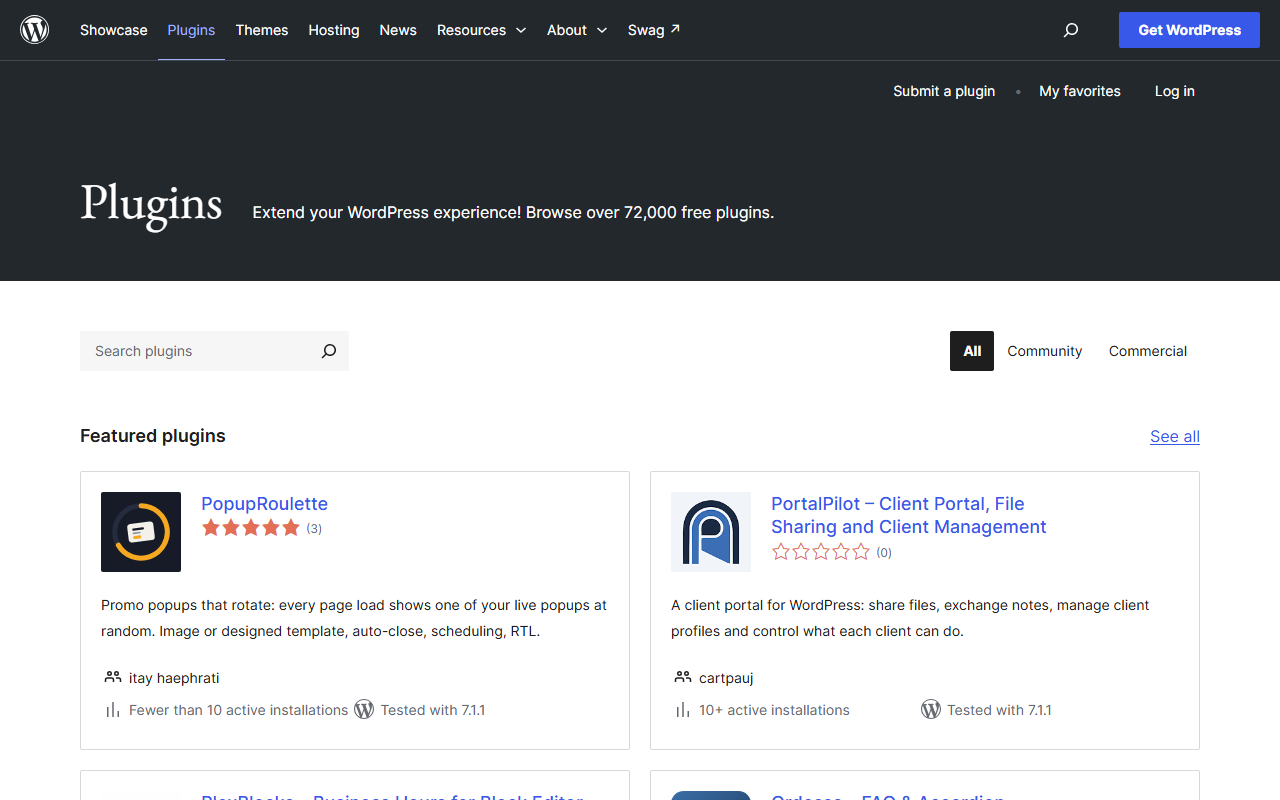Viewport: 1280px width, 800px height.
Task: Click "10+ active installations" text
Action: tap(774, 710)
